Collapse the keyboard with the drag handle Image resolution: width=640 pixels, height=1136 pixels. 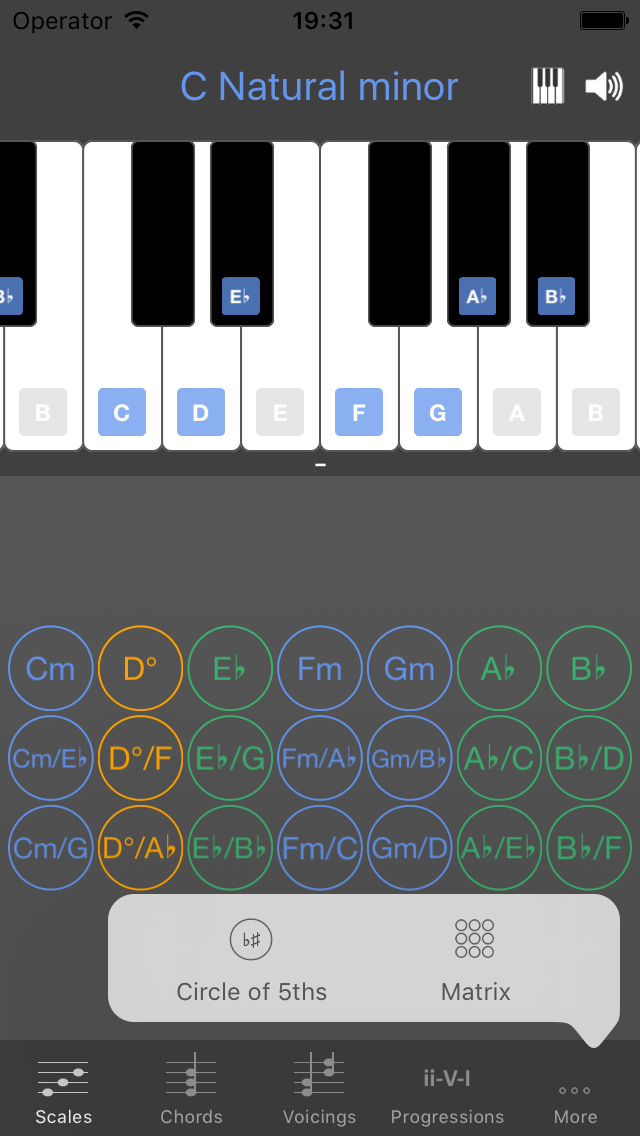(x=320, y=463)
